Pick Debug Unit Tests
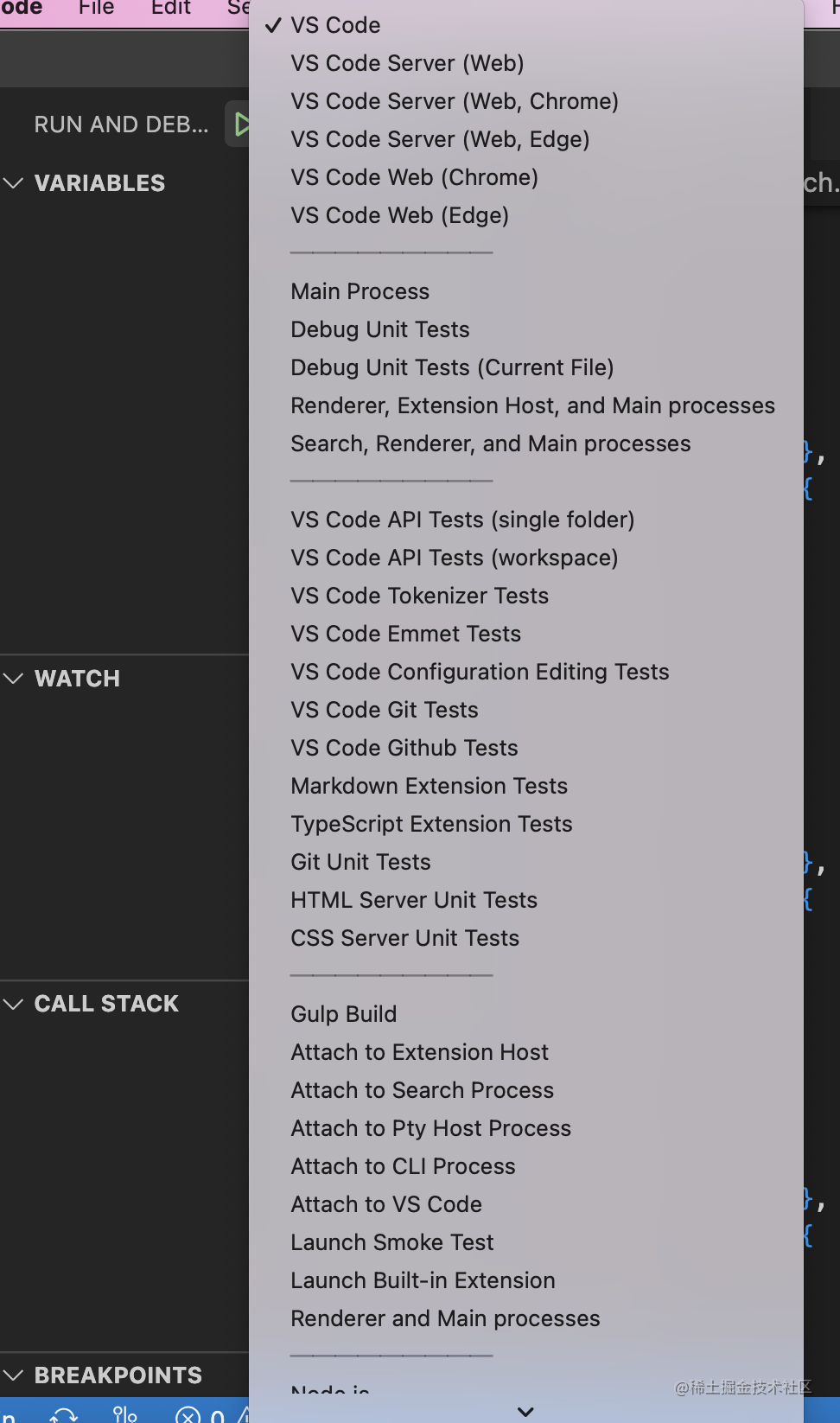 525,329
